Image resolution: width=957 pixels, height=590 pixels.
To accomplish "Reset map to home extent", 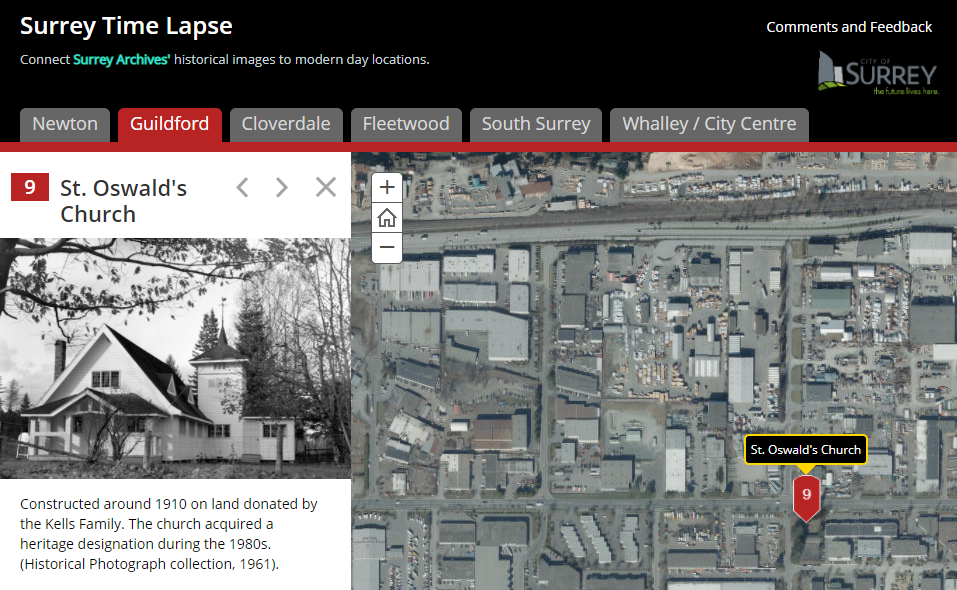I will pyautogui.click(x=387, y=217).
